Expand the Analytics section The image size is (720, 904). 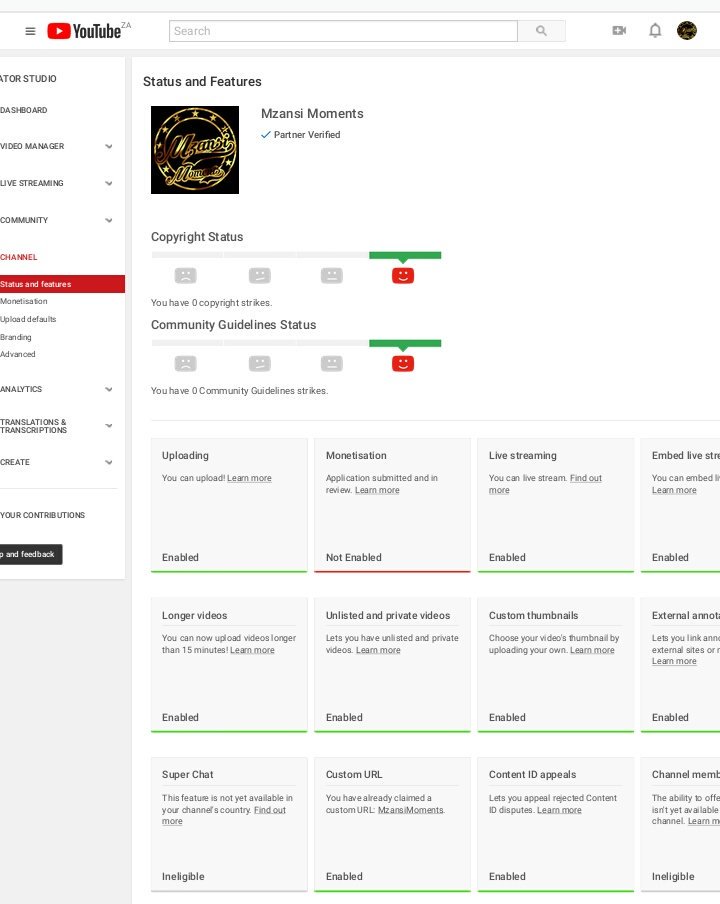tap(109, 389)
